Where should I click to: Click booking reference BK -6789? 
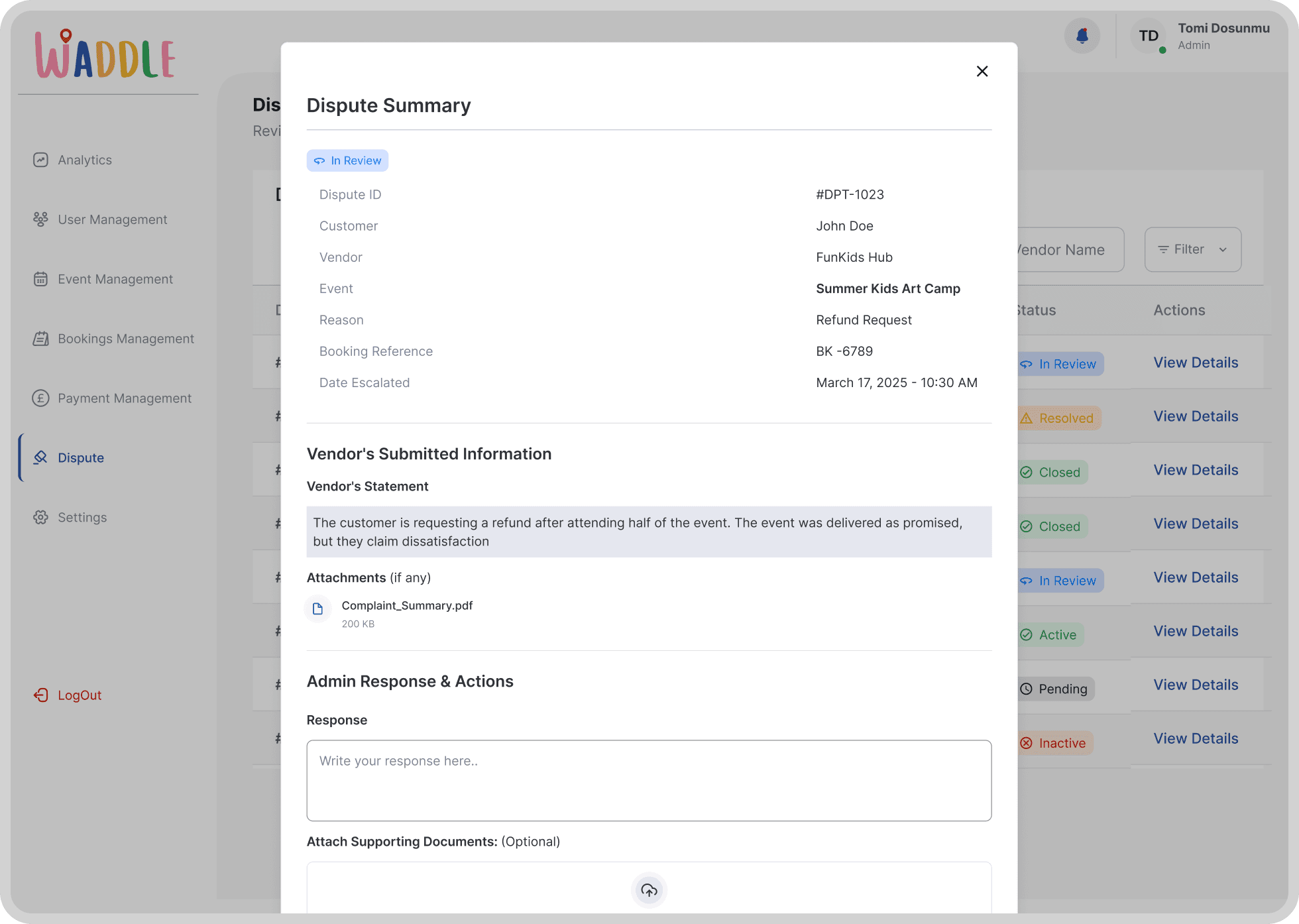point(844,351)
